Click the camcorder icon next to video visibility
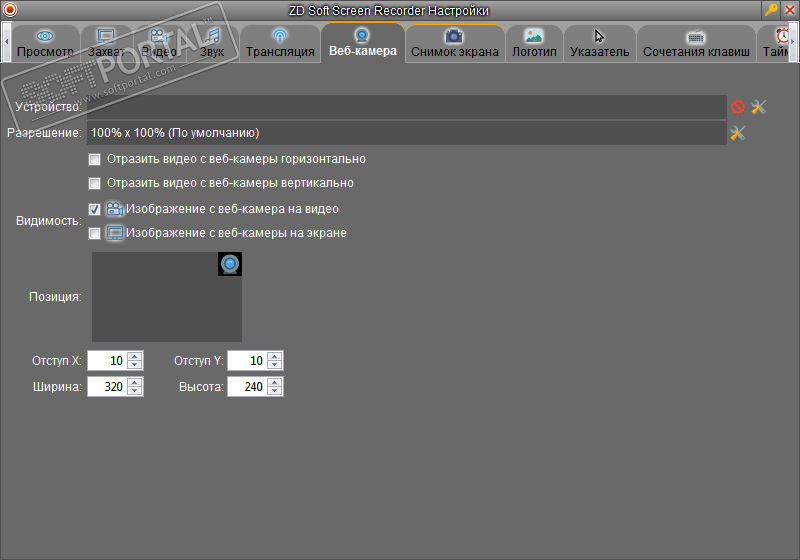 [115, 209]
